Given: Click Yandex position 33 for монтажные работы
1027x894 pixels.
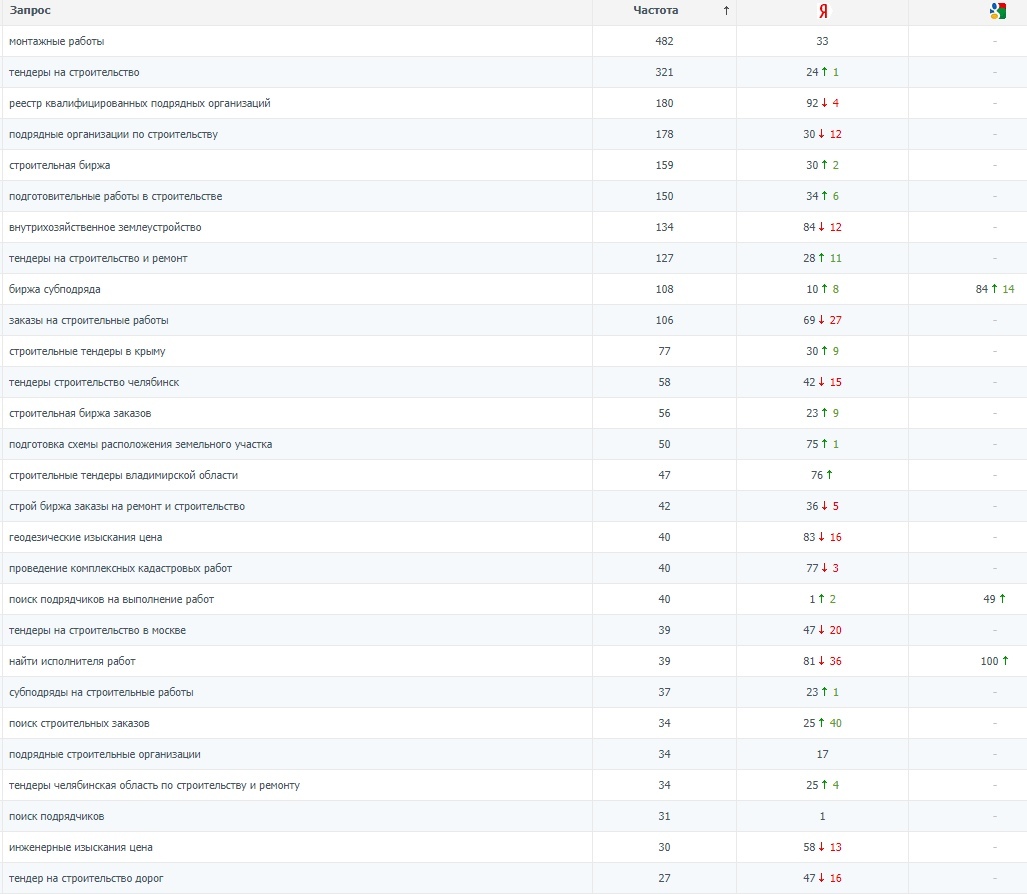Looking at the screenshot, I should [822, 41].
